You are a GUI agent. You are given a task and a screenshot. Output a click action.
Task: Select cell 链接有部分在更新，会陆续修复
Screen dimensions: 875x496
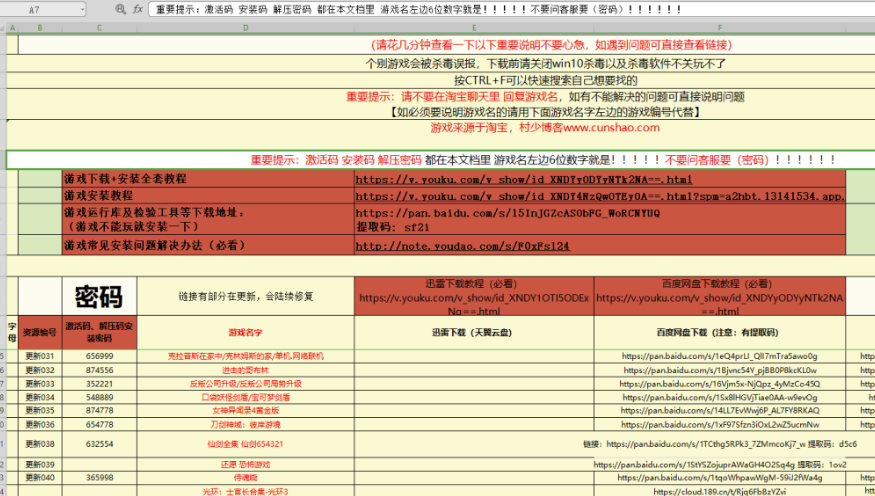pos(246,296)
